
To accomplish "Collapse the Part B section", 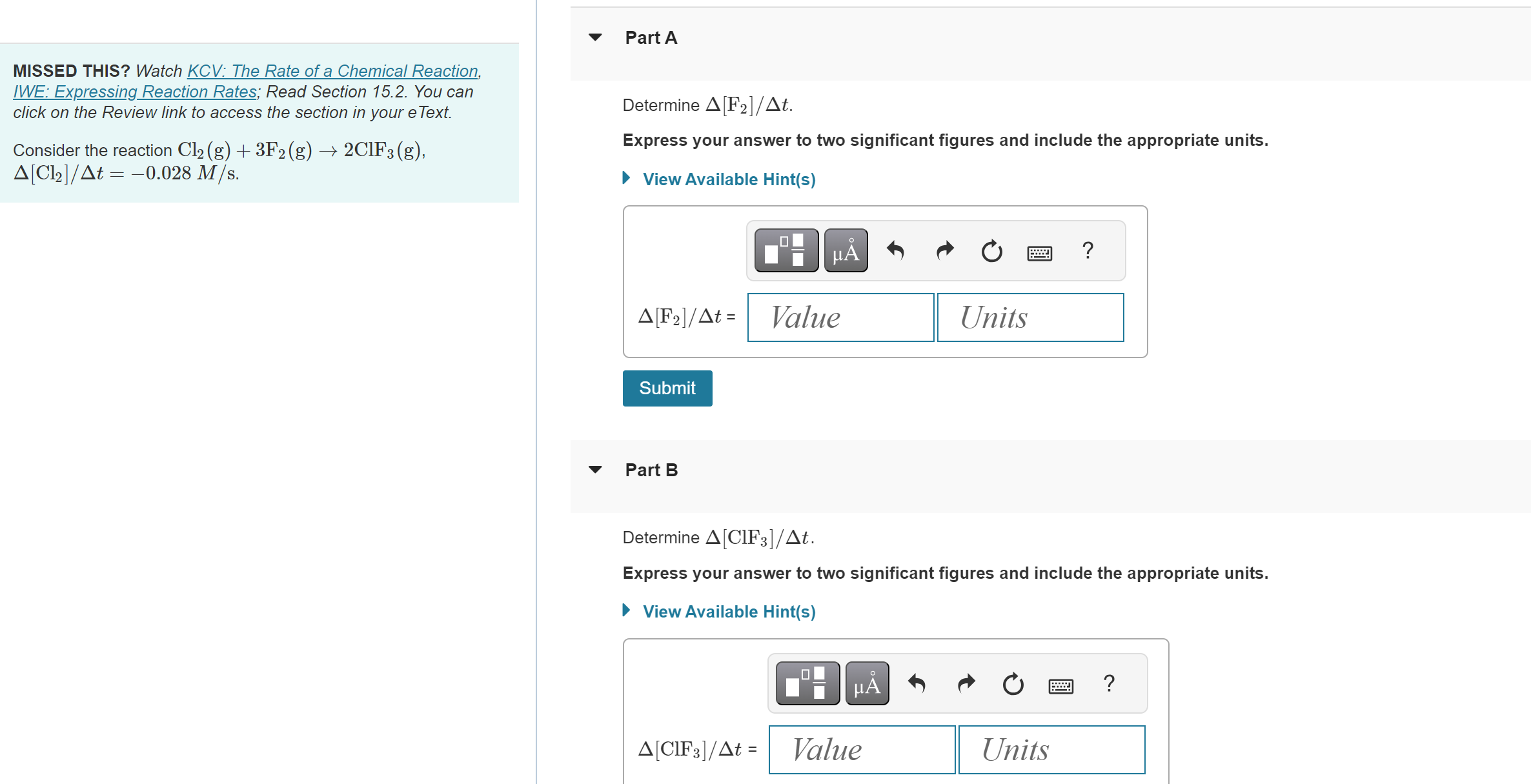I will tap(595, 470).
